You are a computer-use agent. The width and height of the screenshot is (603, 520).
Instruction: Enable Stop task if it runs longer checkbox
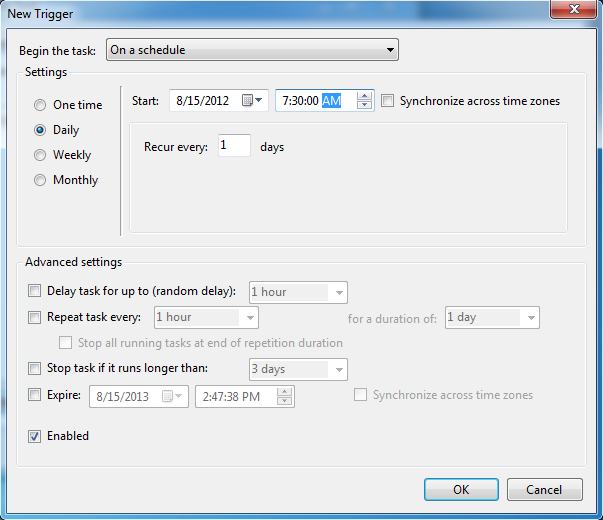pos(34,368)
